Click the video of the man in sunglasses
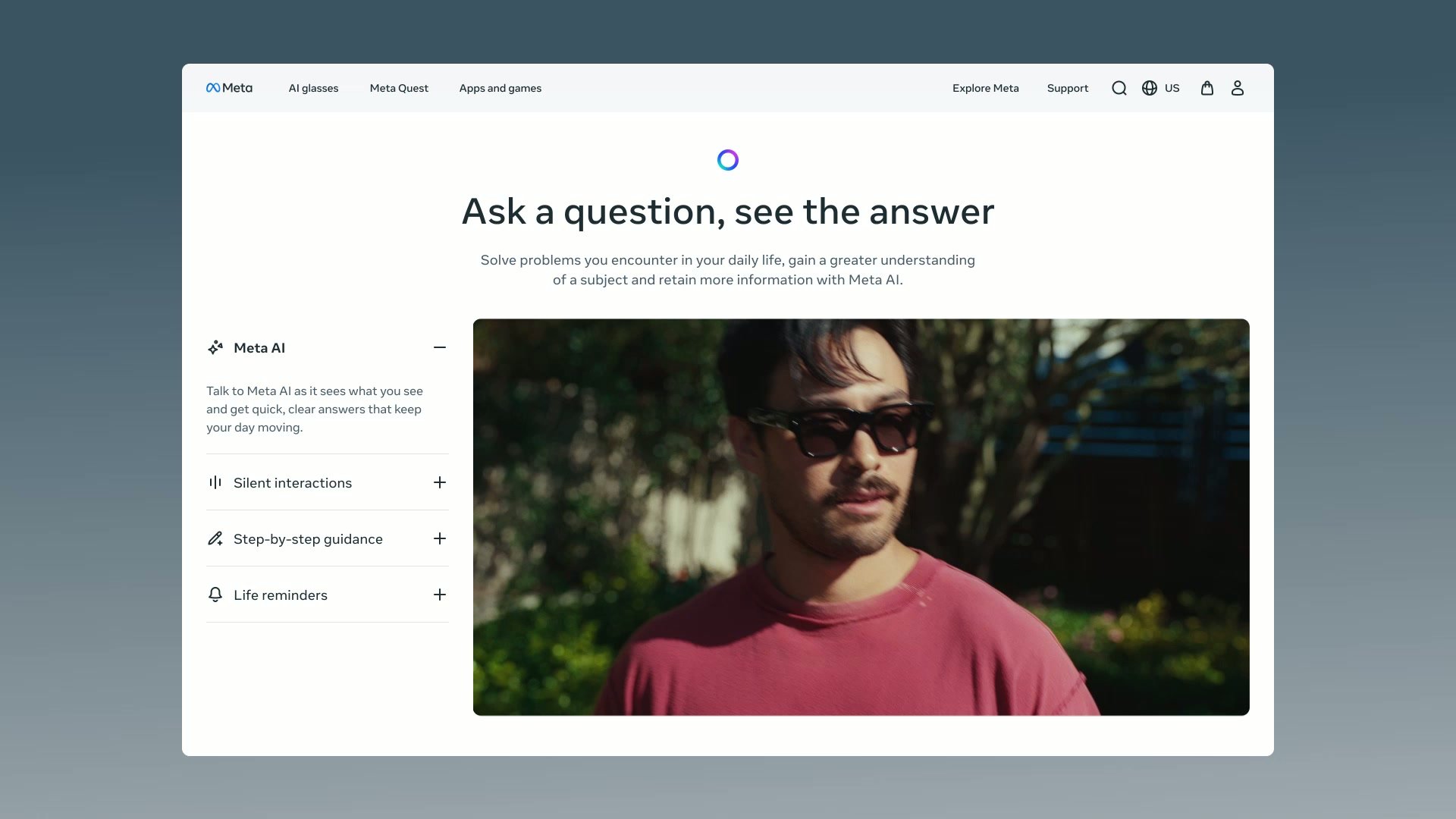The width and height of the screenshot is (1456, 819). coord(861,516)
